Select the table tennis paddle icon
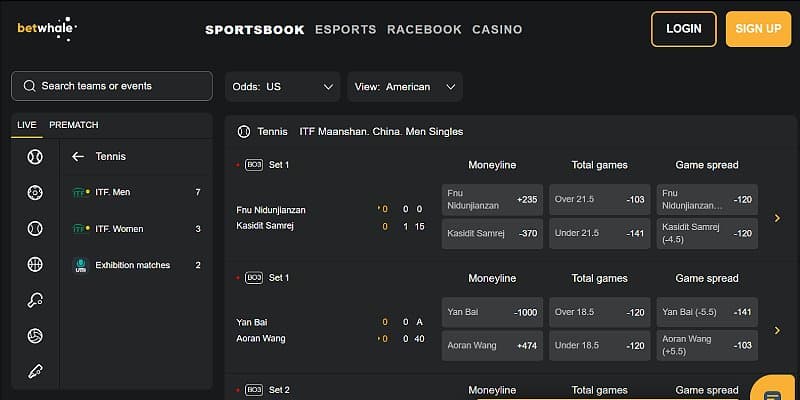Viewport: 800px width, 400px height. pos(35,300)
